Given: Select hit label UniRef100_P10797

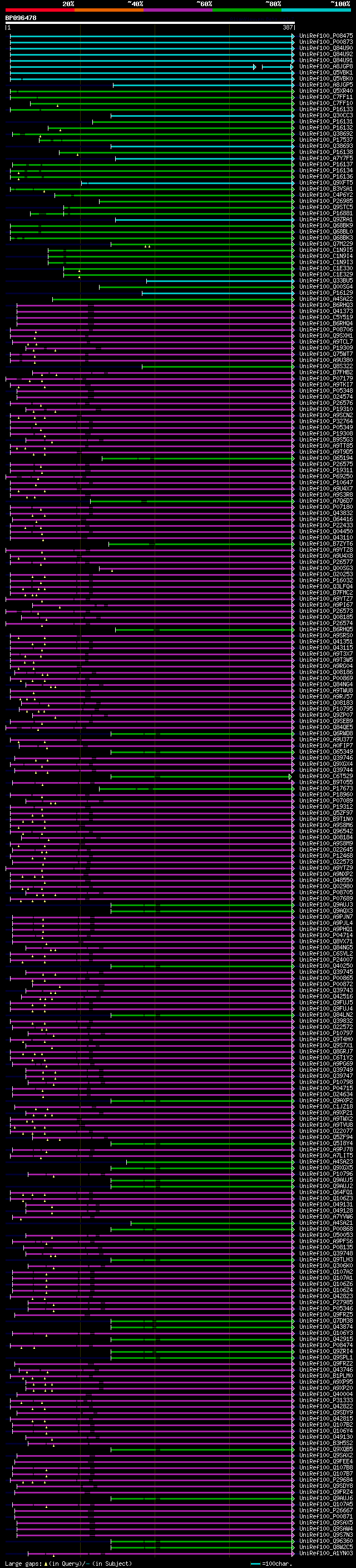Looking at the screenshot, I should click(x=325, y=1033).
